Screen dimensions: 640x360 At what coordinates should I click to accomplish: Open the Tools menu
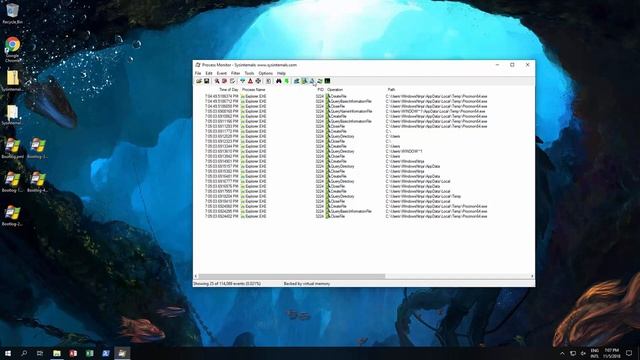(249, 73)
